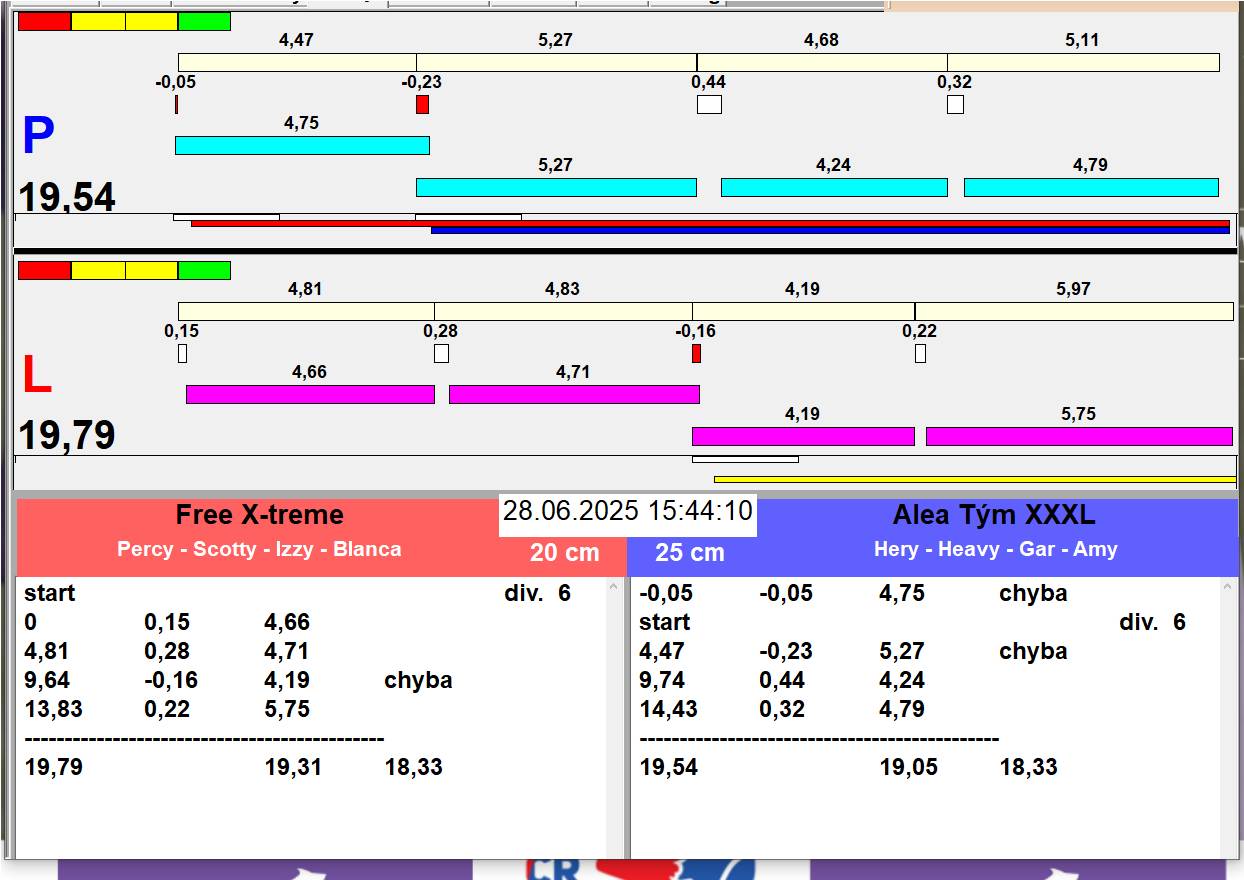Click the blue lane letter P
This screenshot has height=880, width=1244.
pos(38,136)
